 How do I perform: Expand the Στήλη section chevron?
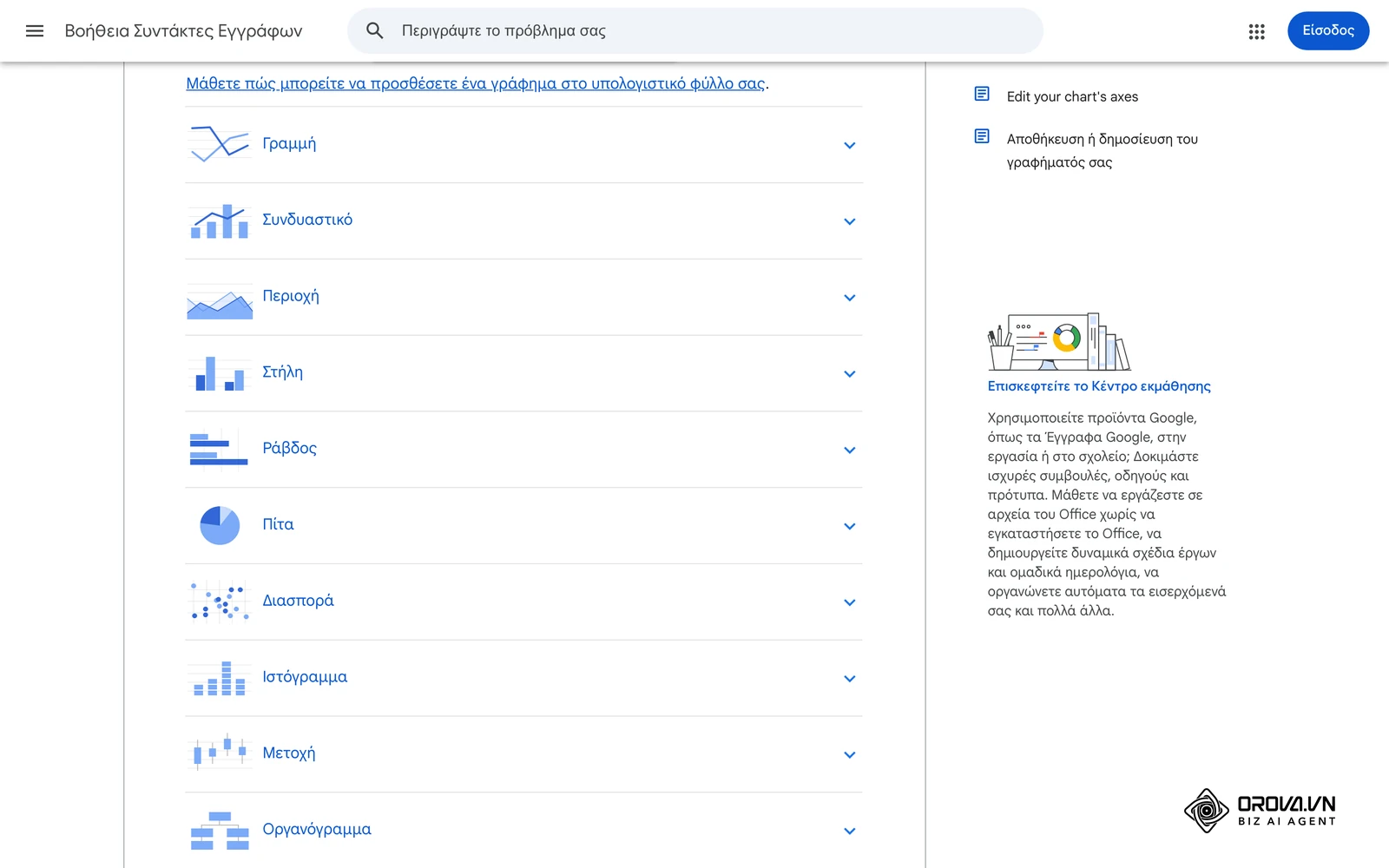click(x=850, y=374)
